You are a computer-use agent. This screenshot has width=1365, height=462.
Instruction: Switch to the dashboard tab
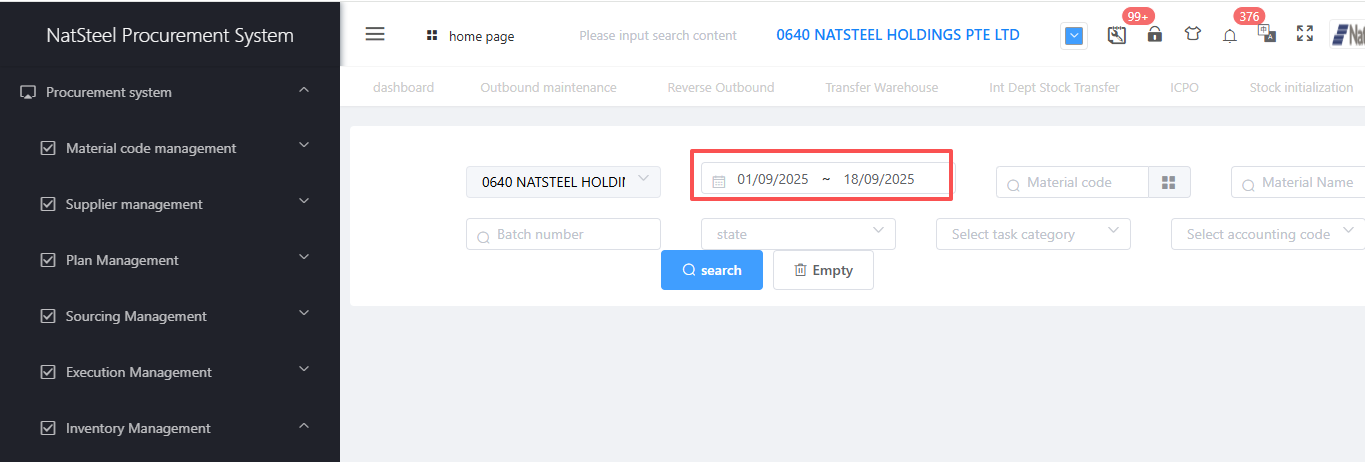(x=403, y=87)
